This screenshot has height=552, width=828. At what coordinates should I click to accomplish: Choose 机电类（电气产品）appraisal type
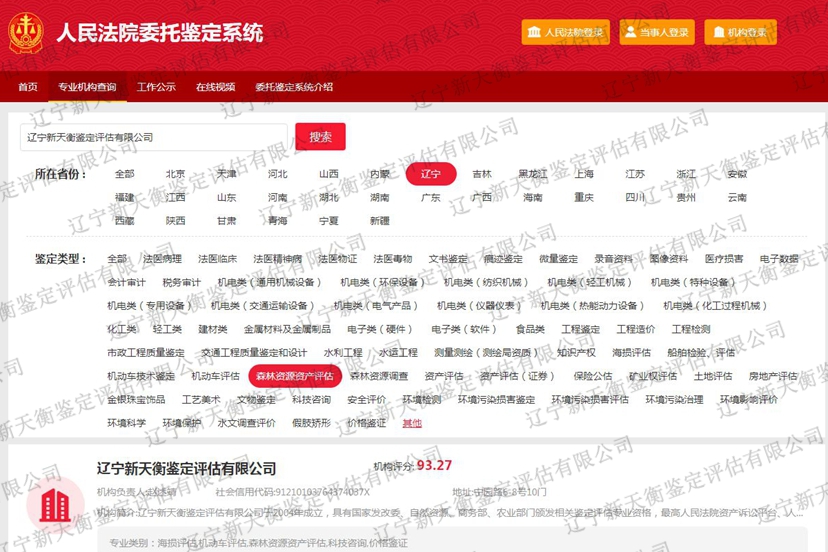click(376, 306)
